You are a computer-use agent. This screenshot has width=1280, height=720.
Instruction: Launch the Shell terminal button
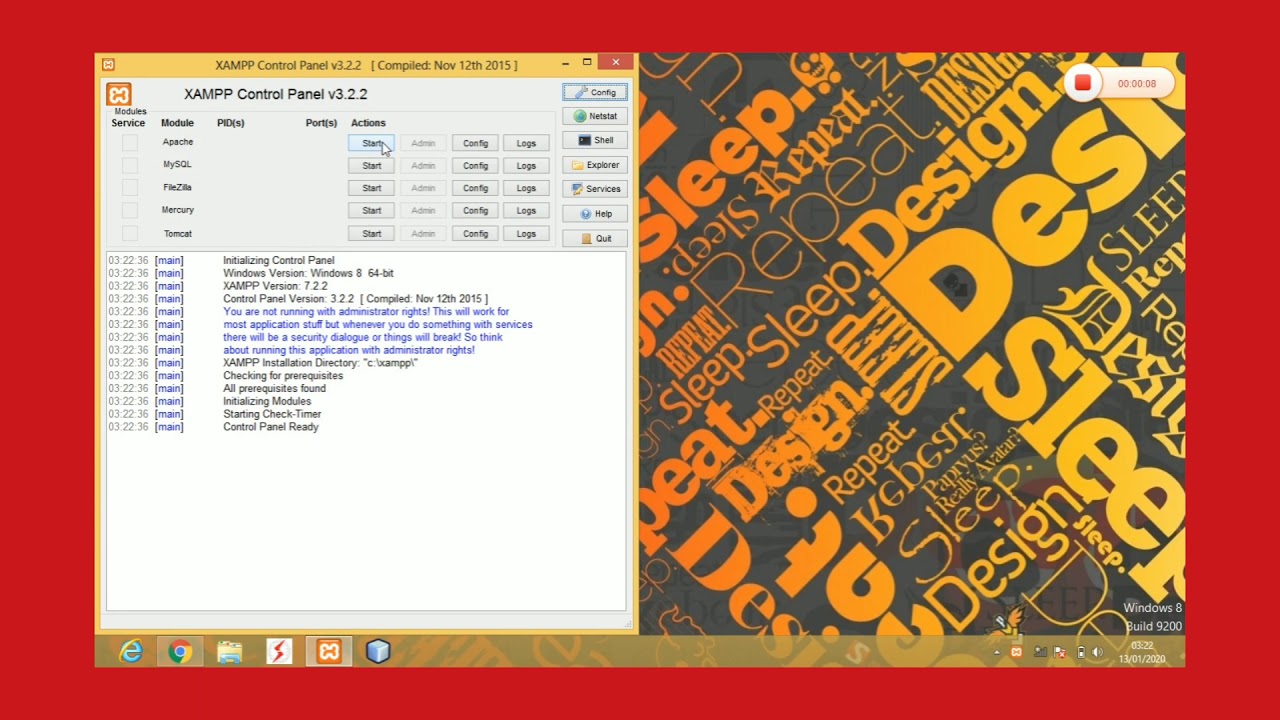point(595,140)
